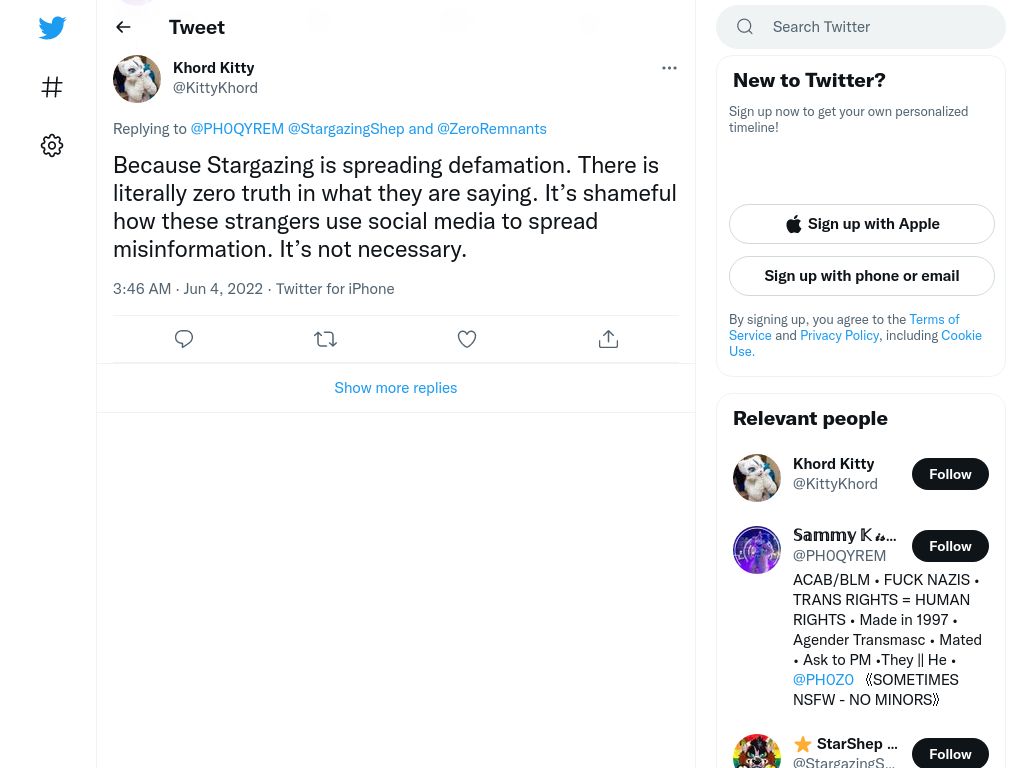Open the tweet's three-dot more menu
Image resolution: width=1024 pixels, height=768 pixels.
669,68
